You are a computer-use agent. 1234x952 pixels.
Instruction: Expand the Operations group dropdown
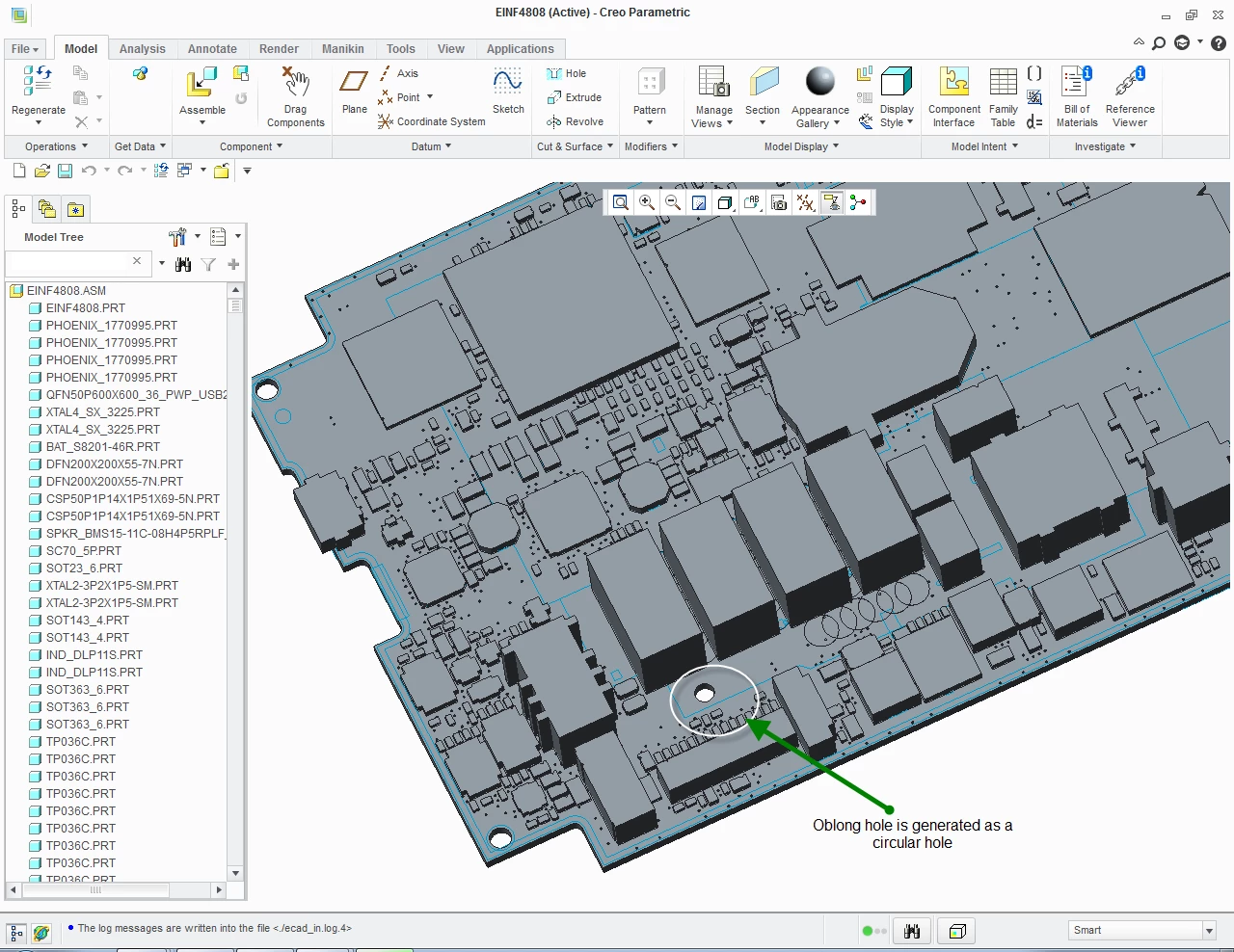pos(56,146)
